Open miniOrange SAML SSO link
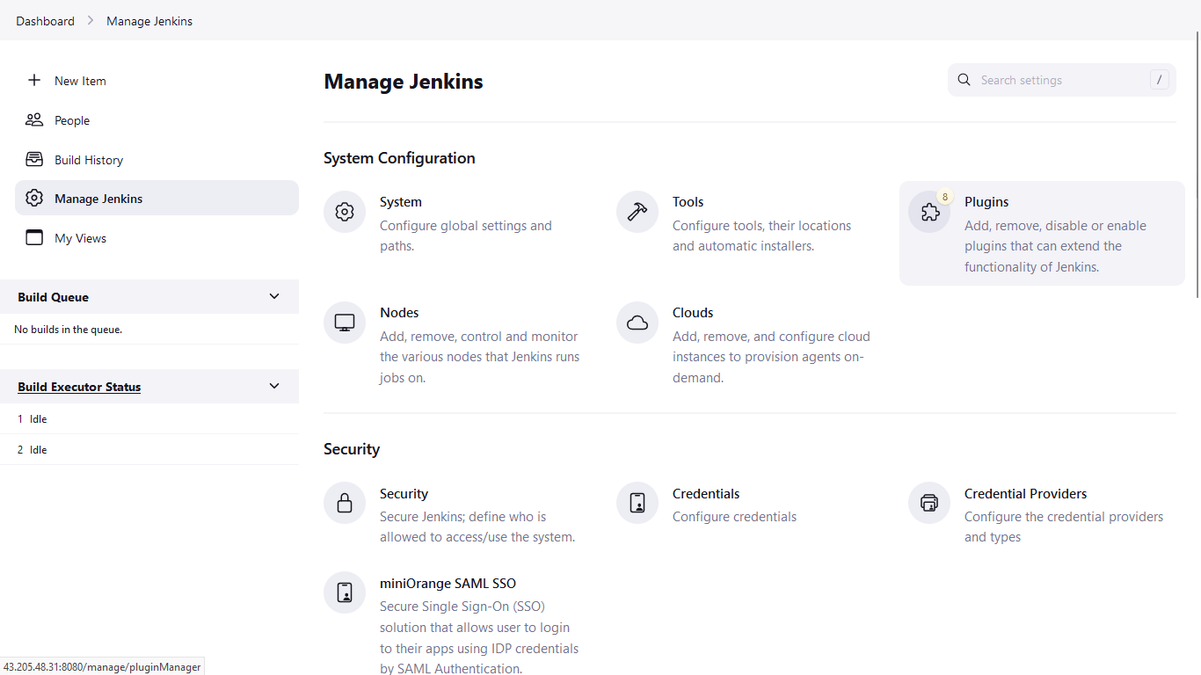The width and height of the screenshot is (1201, 675). [x=448, y=584]
